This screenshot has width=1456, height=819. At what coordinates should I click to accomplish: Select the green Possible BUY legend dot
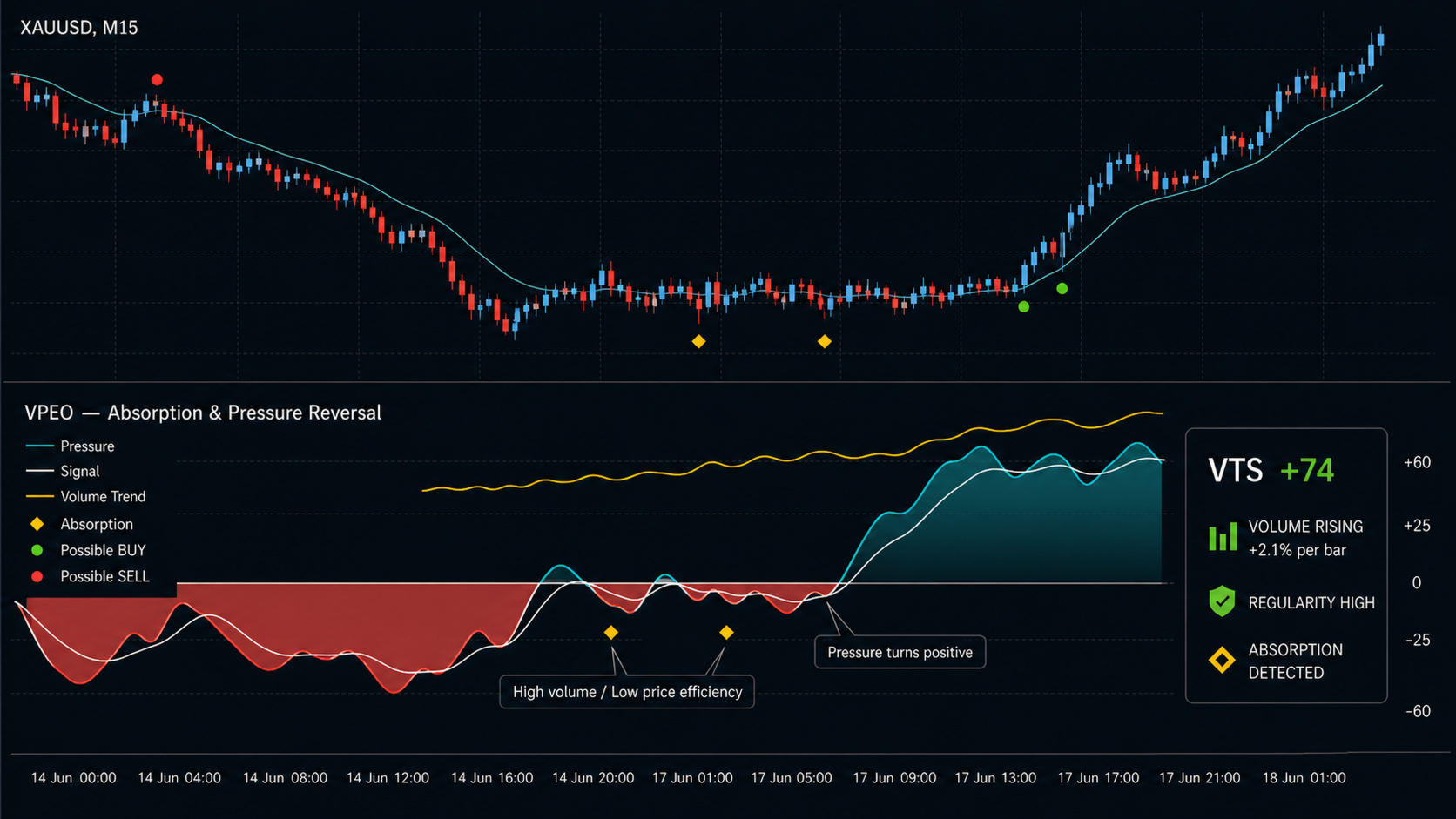pyautogui.click(x=37, y=550)
